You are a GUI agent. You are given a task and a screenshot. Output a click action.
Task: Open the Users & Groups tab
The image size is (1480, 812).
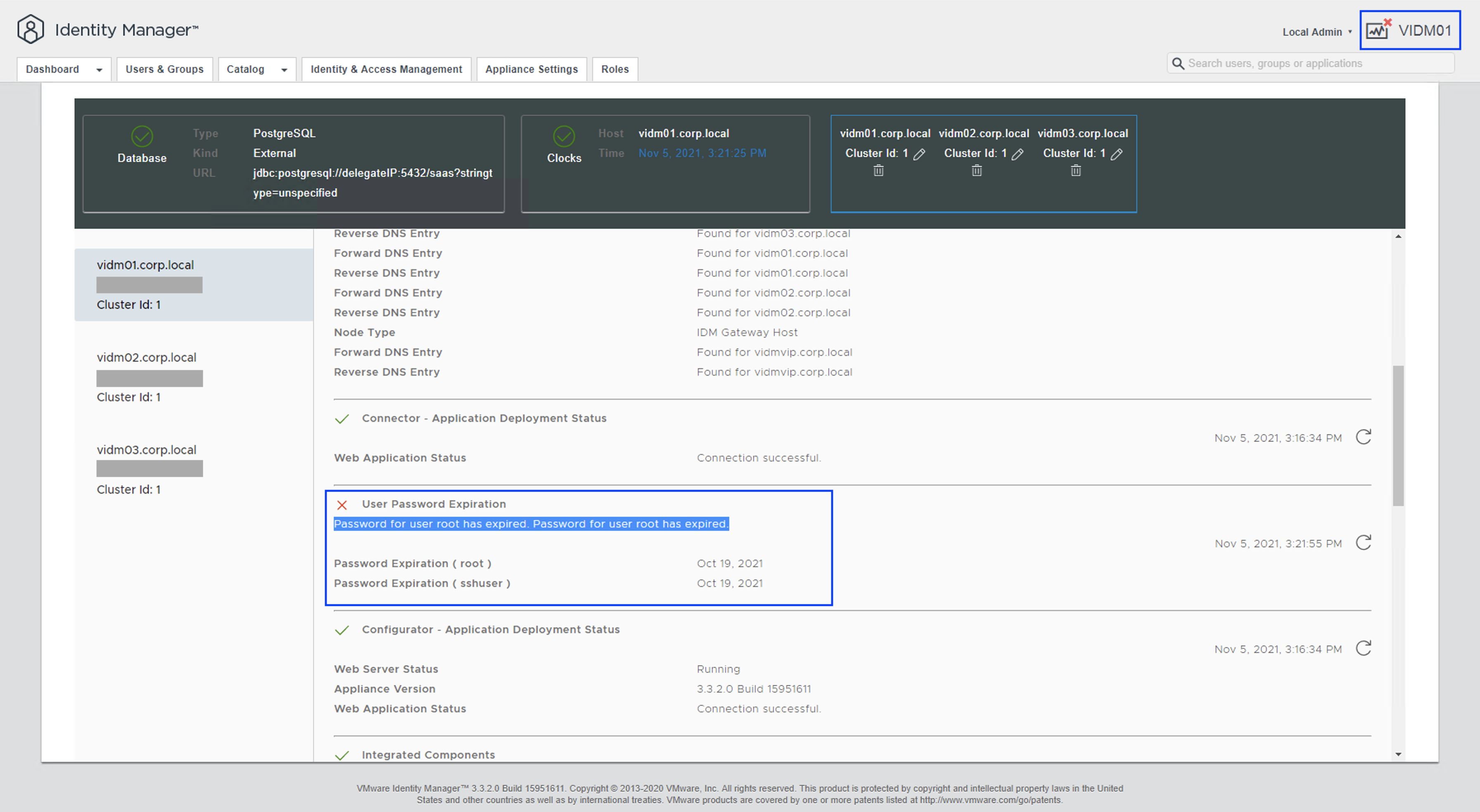point(164,69)
